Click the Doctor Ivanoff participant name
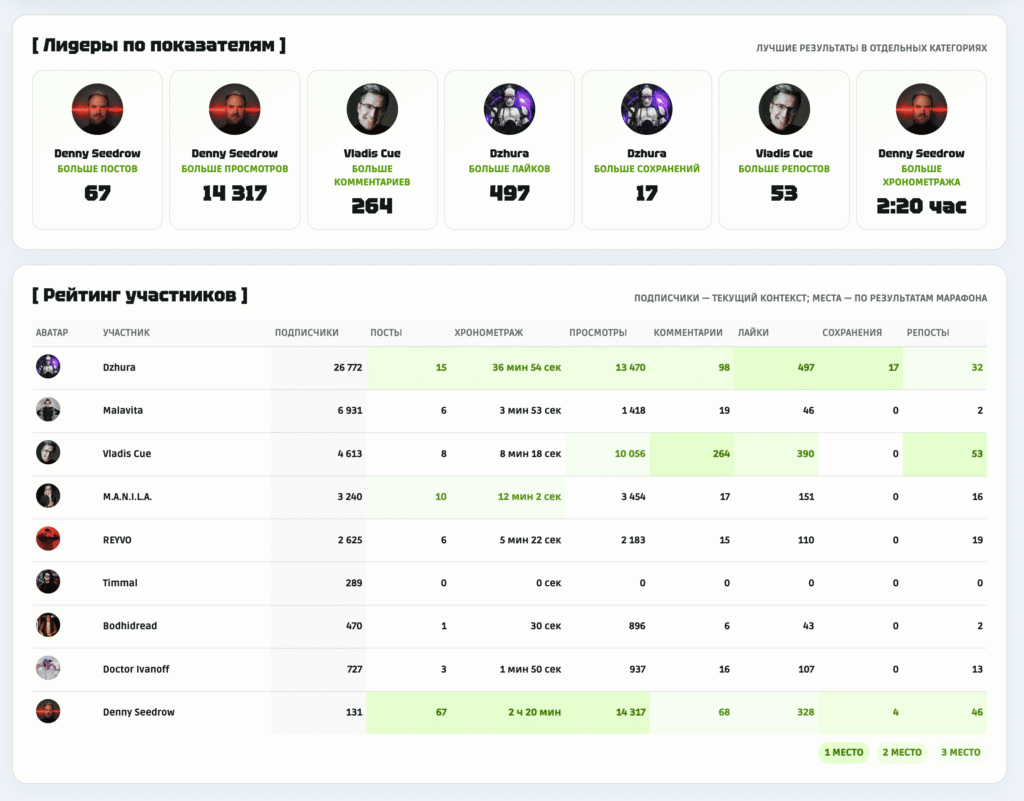 (136, 668)
